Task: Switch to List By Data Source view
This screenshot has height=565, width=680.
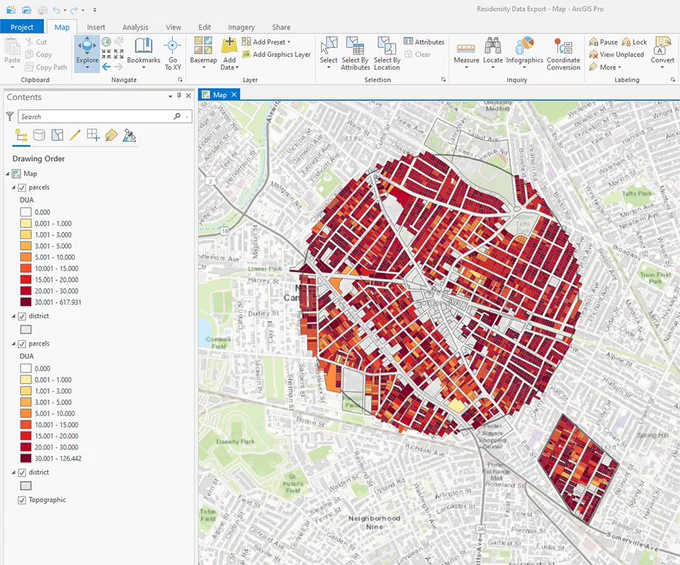Action: coord(39,135)
